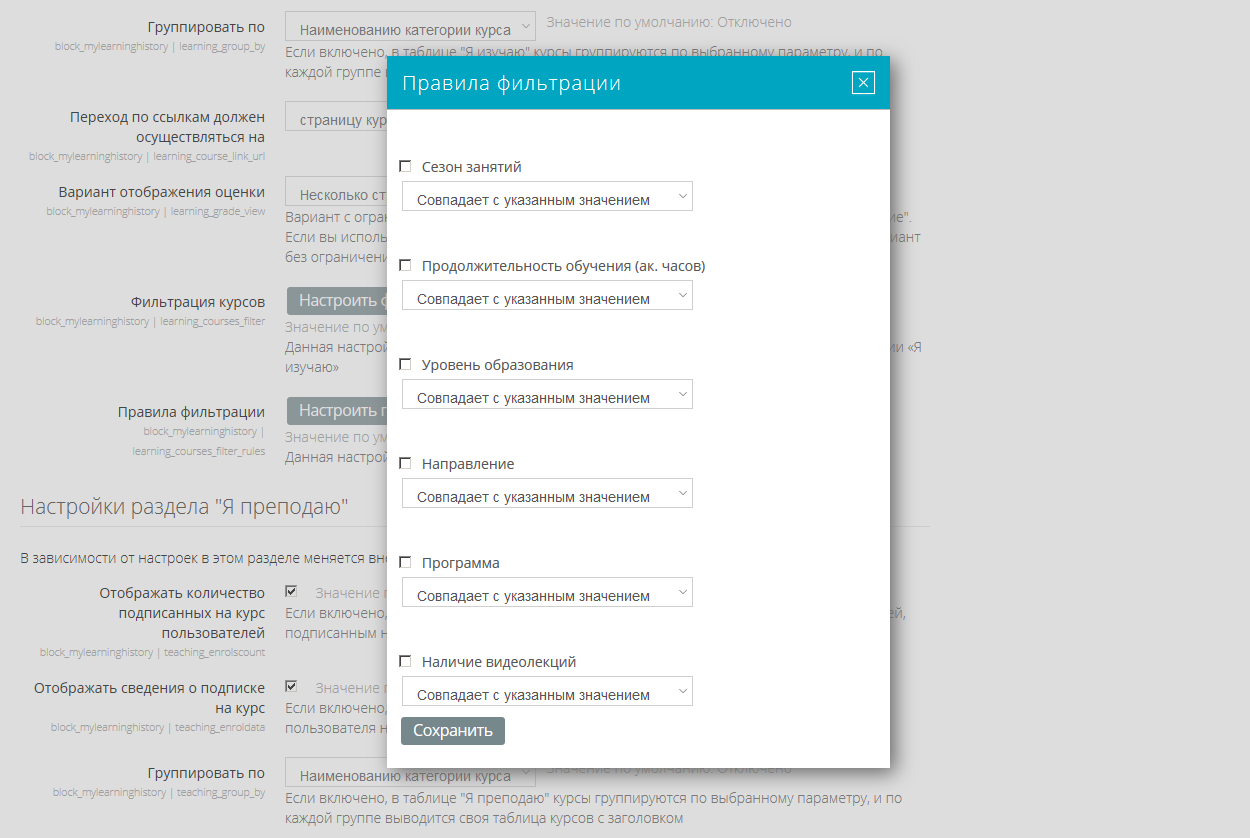Click the Сохранить button
Screen dimensions: 1250x838
pyautogui.click(x=453, y=731)
